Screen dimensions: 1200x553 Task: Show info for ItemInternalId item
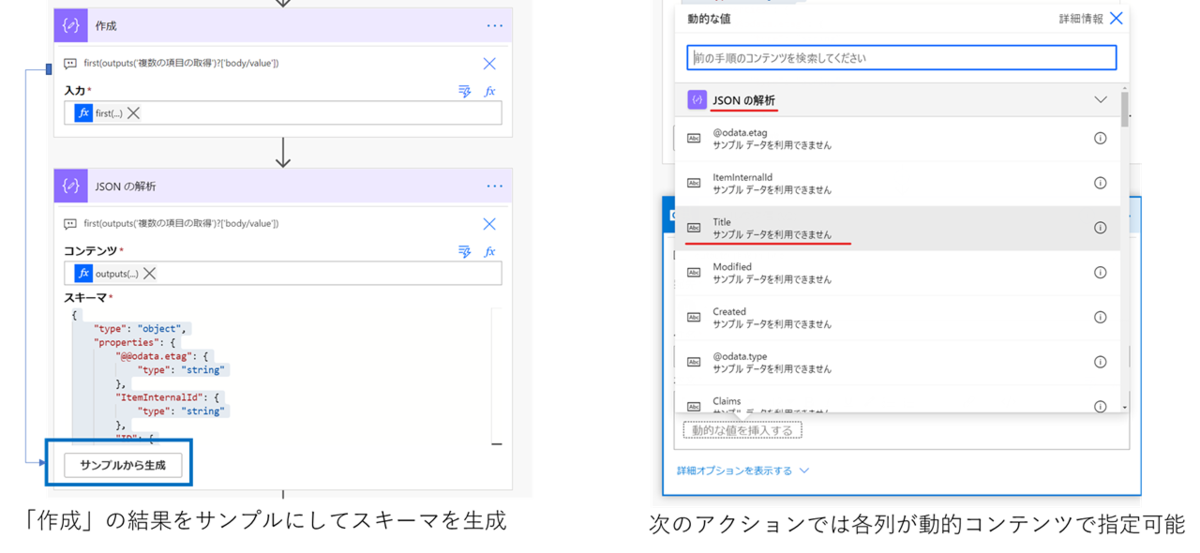pyautogui.click(x=1100, y=183)
